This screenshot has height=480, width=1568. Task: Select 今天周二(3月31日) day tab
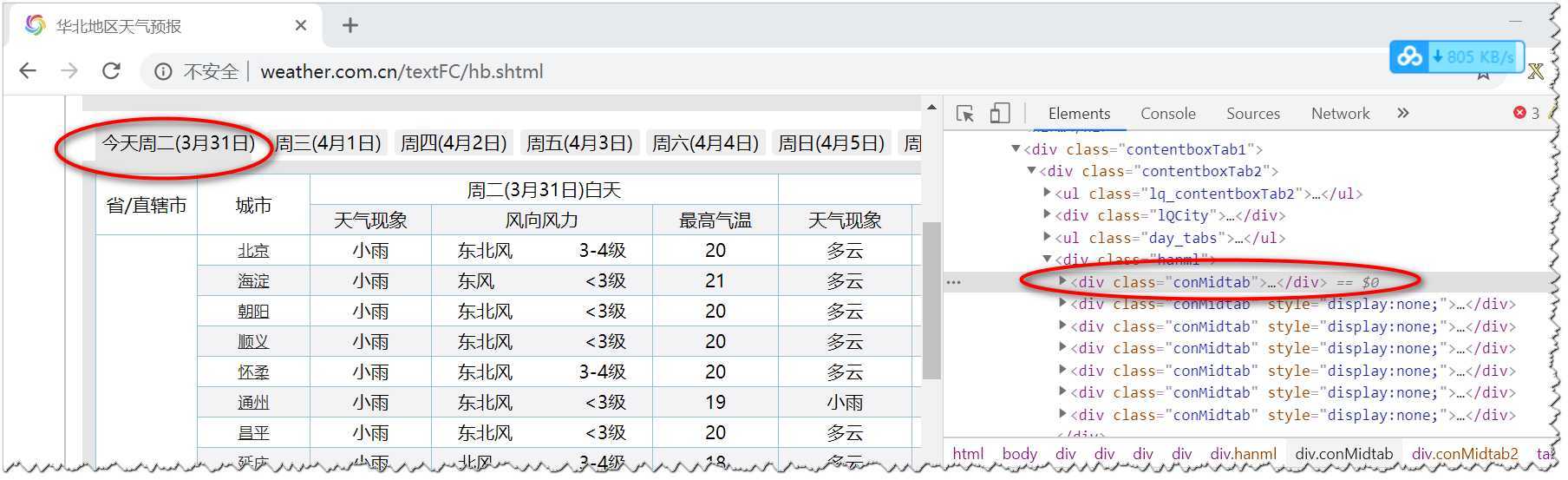point(178,143)
